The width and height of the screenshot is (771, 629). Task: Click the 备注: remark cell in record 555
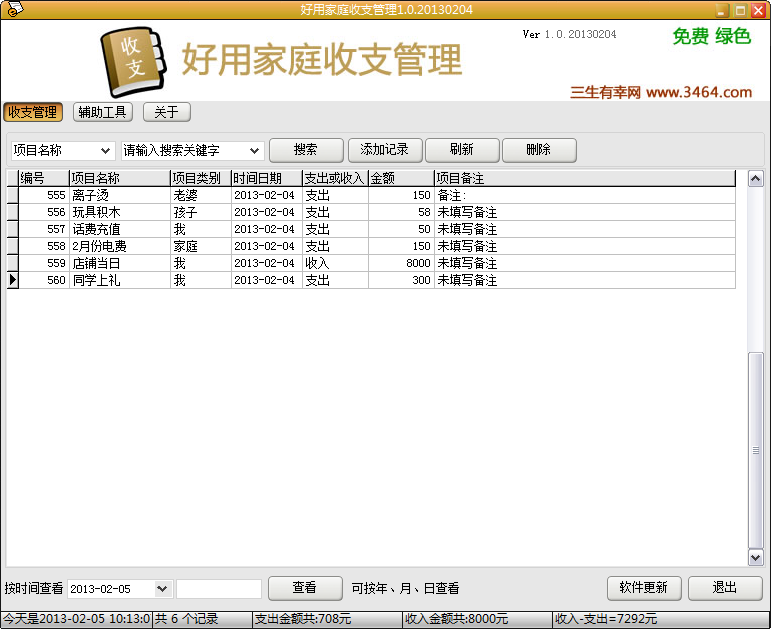[x=585, y=195]
